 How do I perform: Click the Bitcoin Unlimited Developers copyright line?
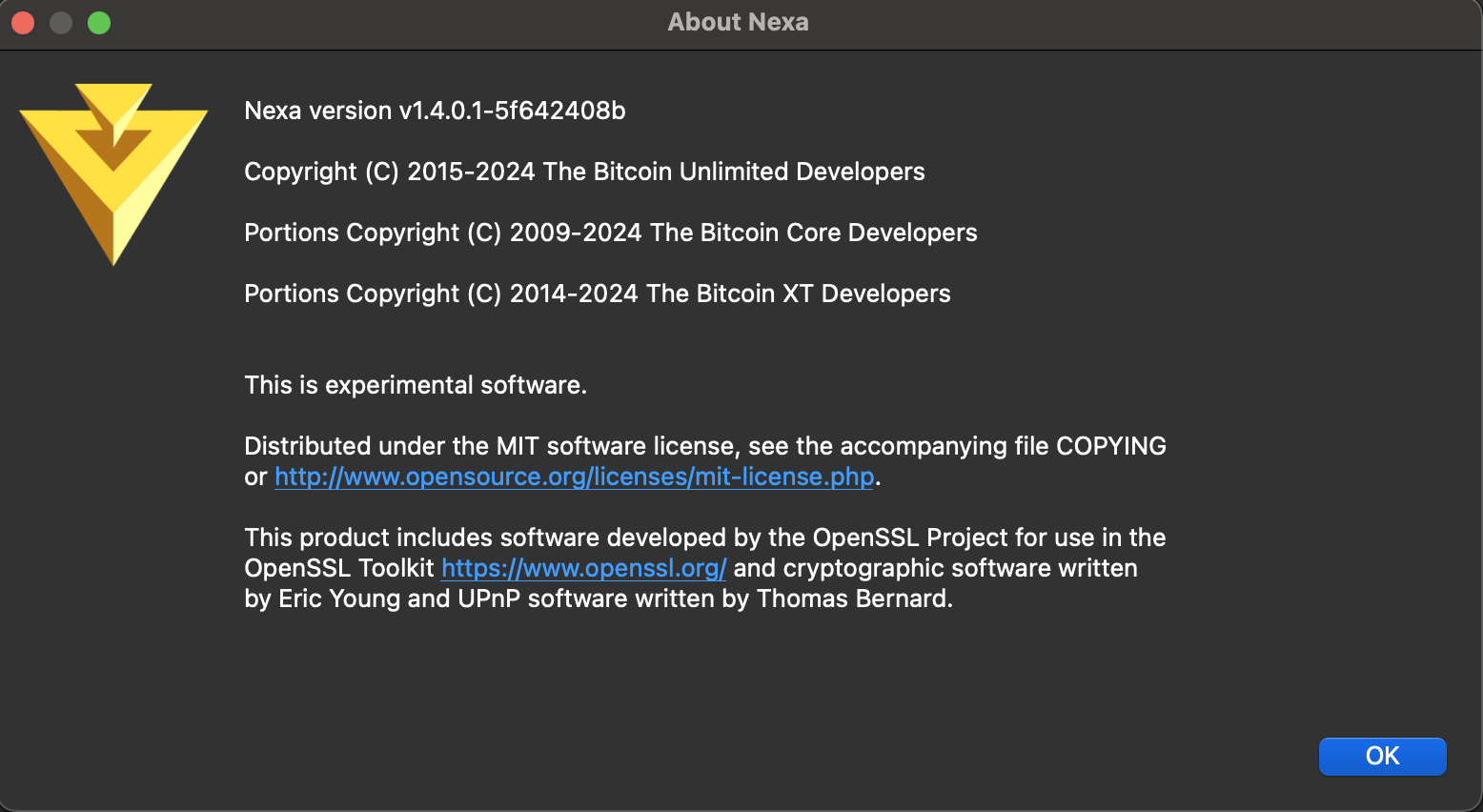[584, 172]
